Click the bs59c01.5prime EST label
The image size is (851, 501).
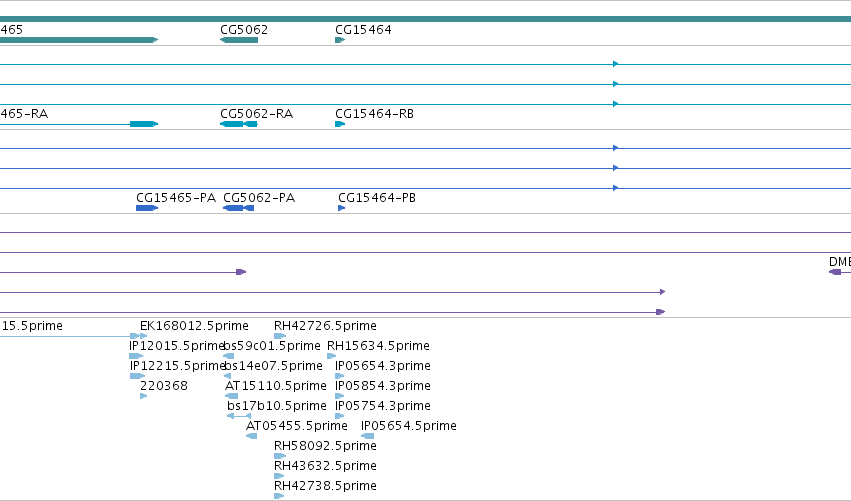272,346
